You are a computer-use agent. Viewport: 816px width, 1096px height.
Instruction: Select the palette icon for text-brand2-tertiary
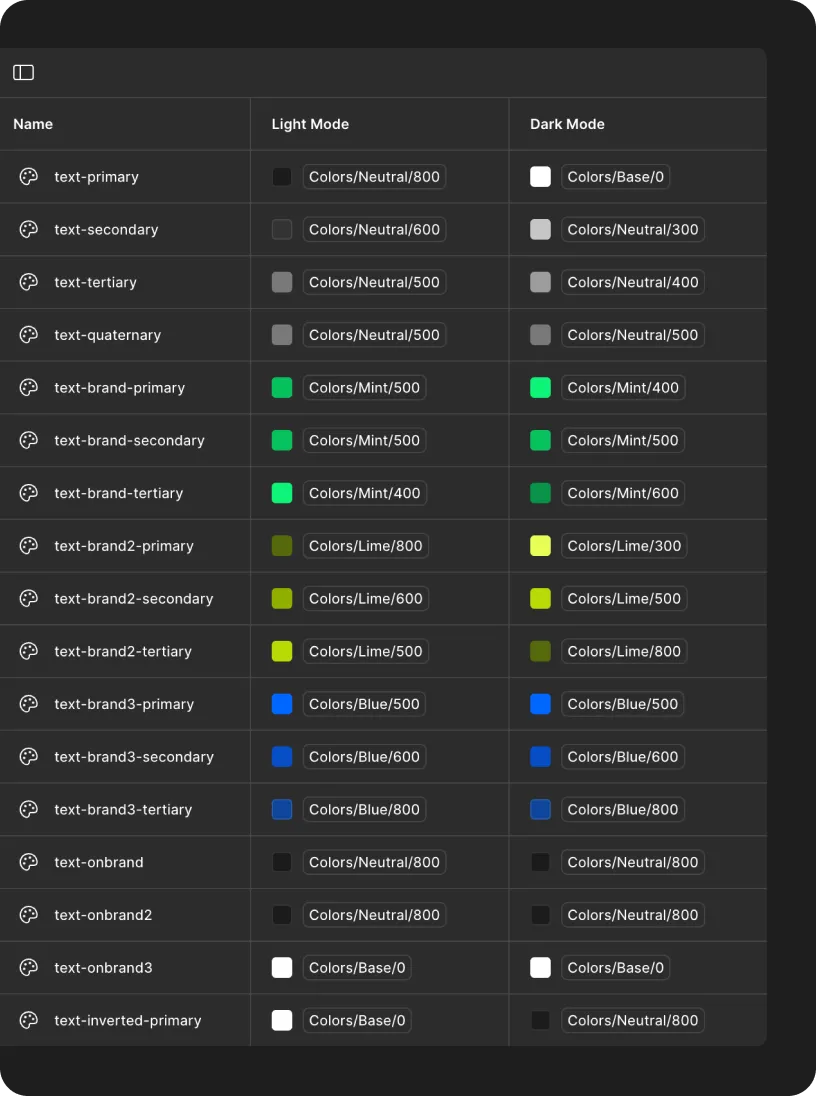tap(27, 651)
